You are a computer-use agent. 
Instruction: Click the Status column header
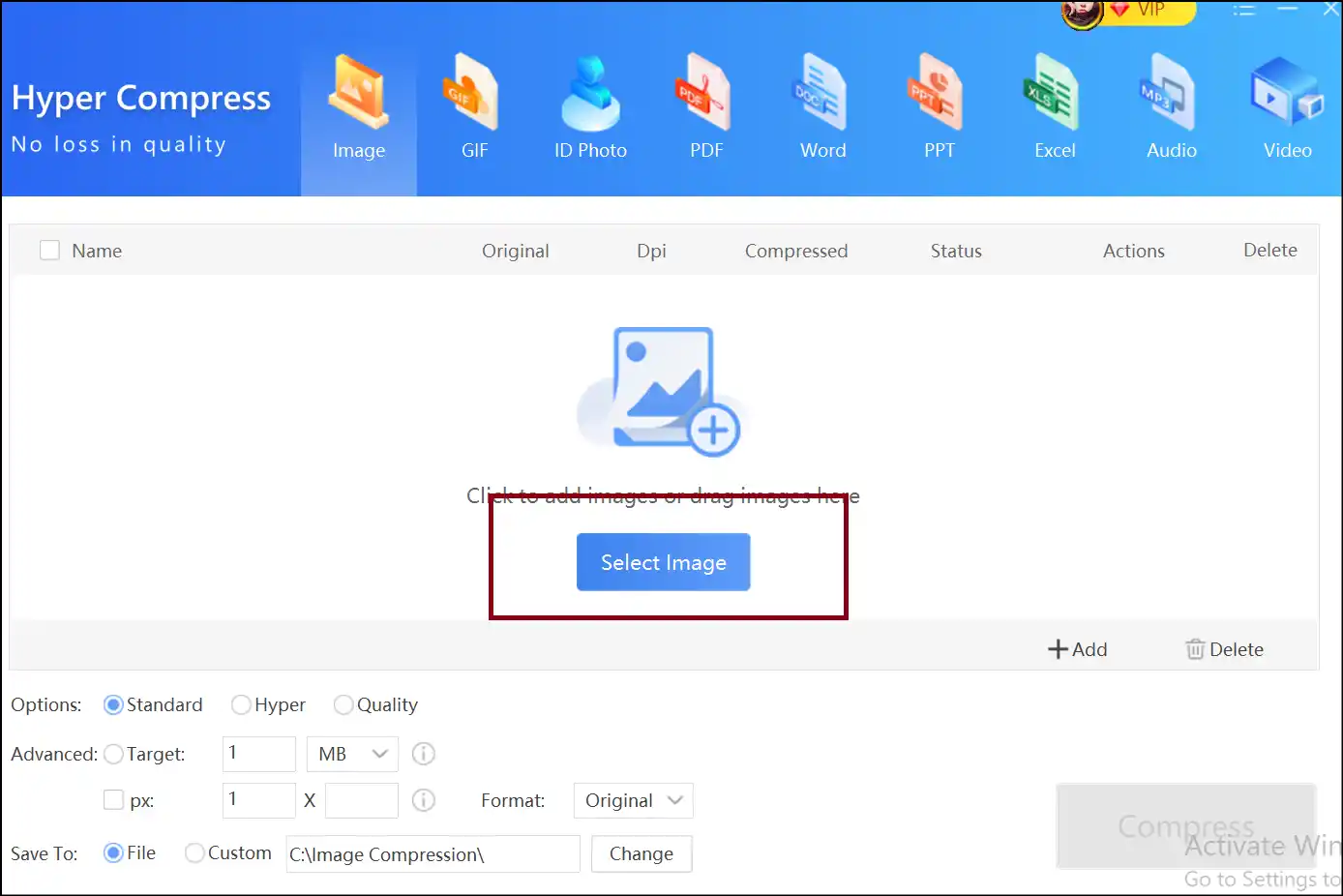956,251
